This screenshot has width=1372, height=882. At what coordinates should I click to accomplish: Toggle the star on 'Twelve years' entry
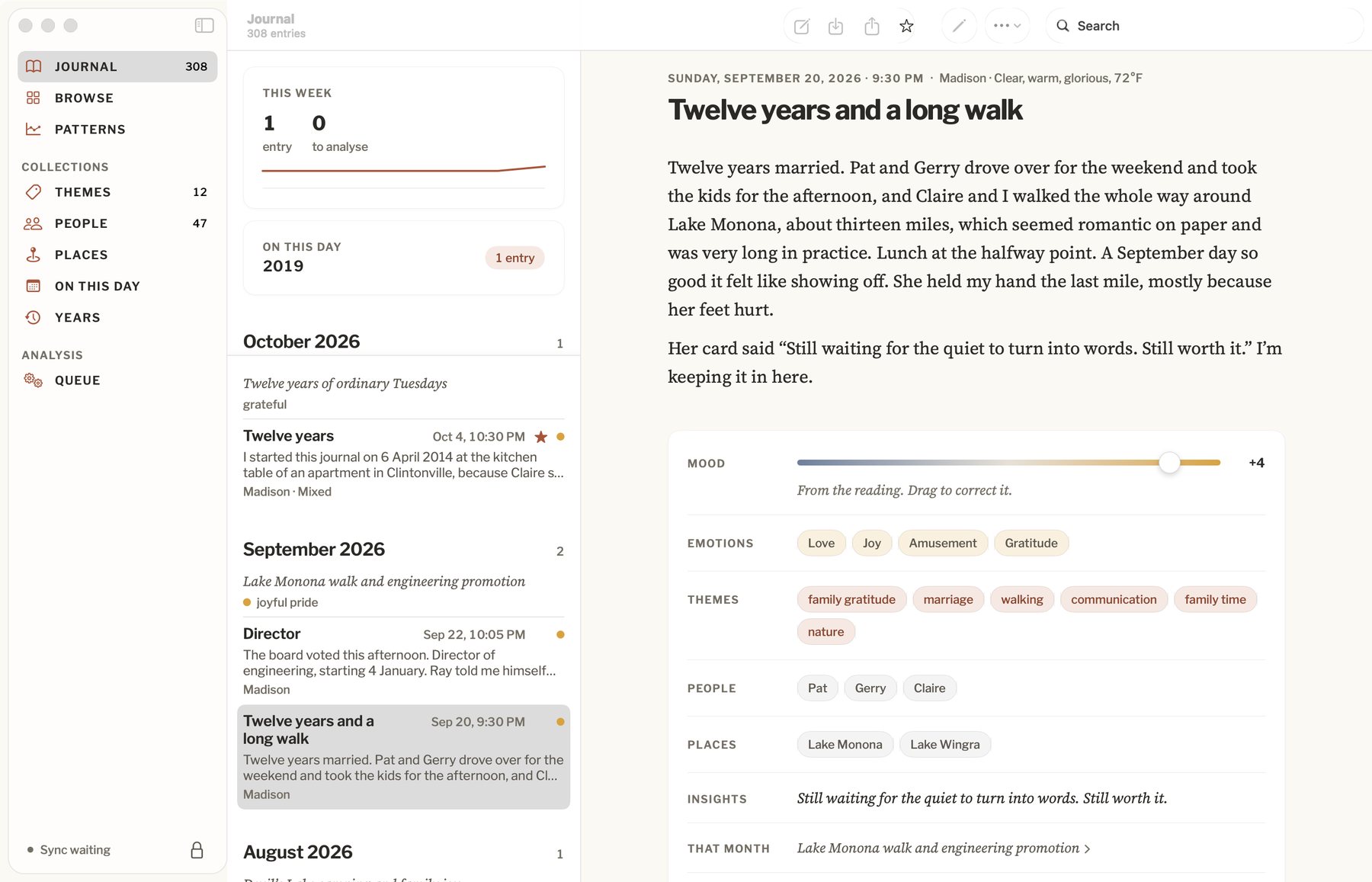(x=540, y=437)
